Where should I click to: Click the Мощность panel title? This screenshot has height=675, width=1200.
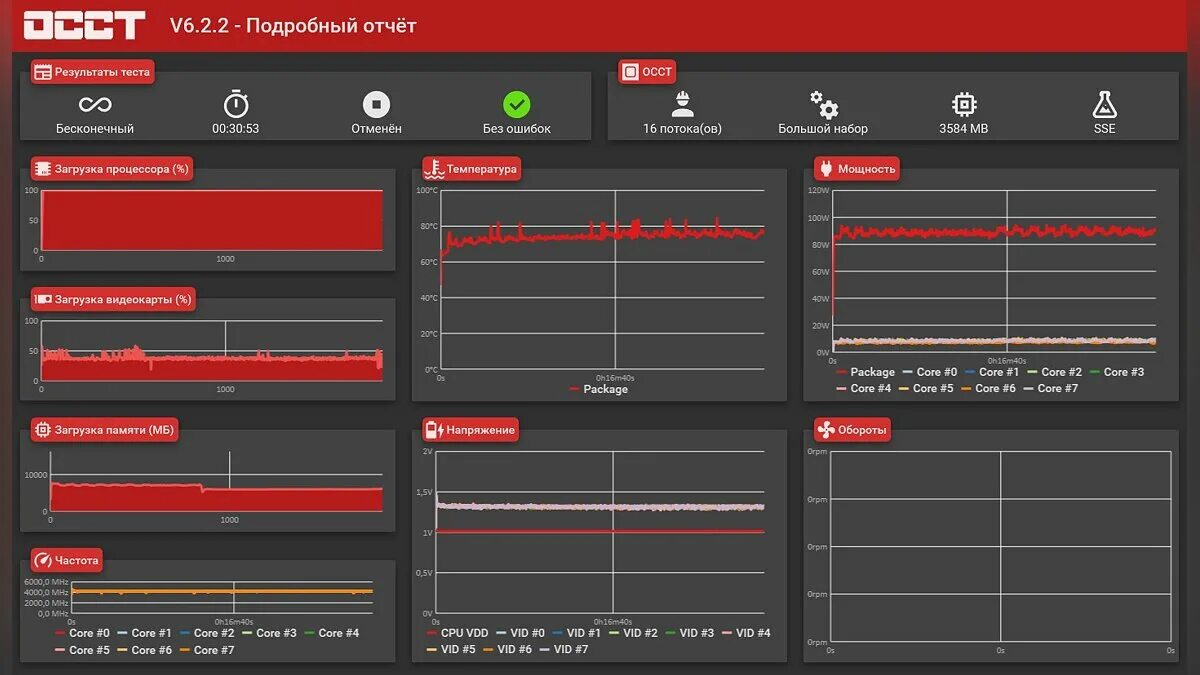[x=867, y=169]
